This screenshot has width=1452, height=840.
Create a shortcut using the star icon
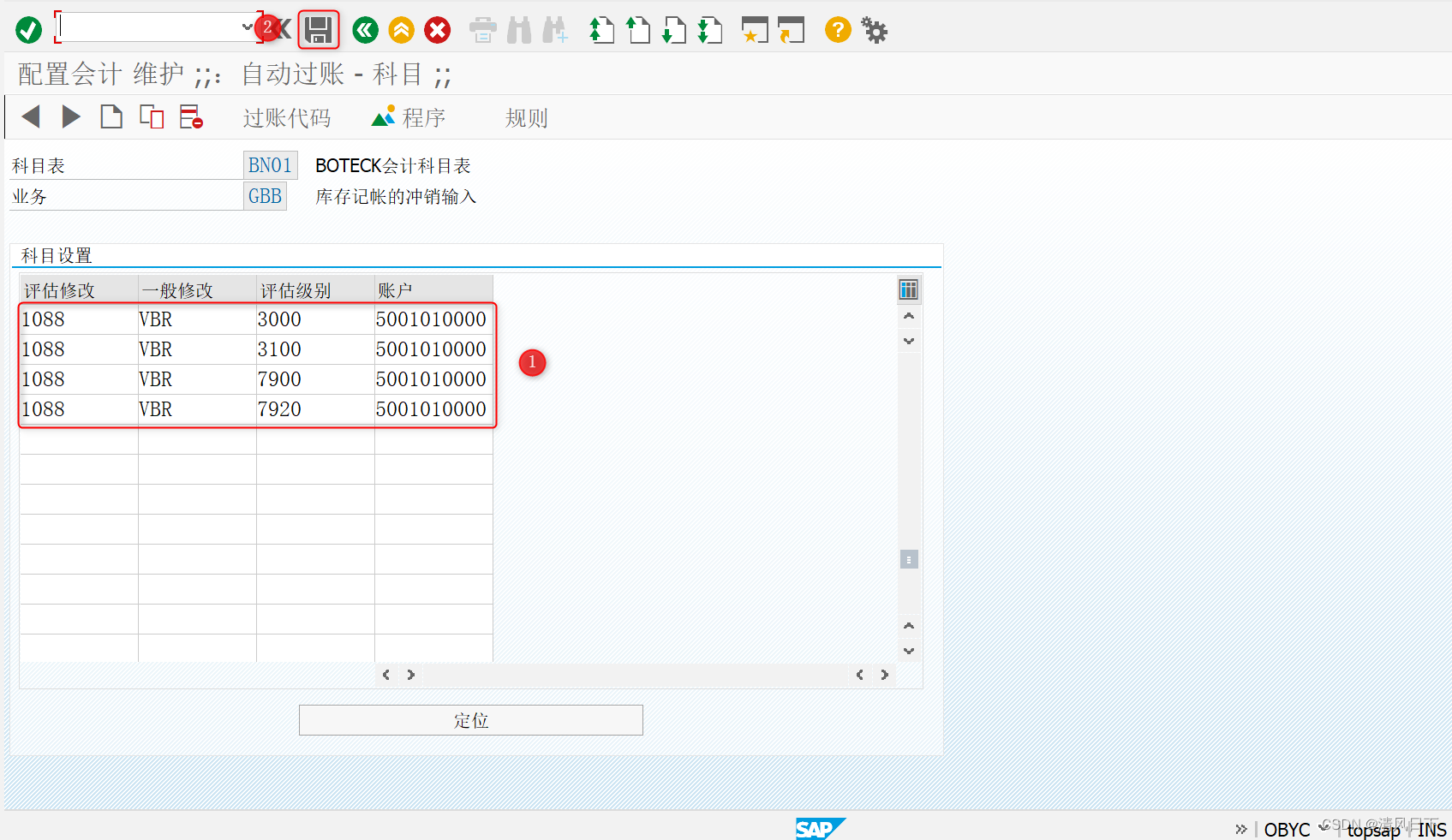pyautogui.click(x=755, y=29)
